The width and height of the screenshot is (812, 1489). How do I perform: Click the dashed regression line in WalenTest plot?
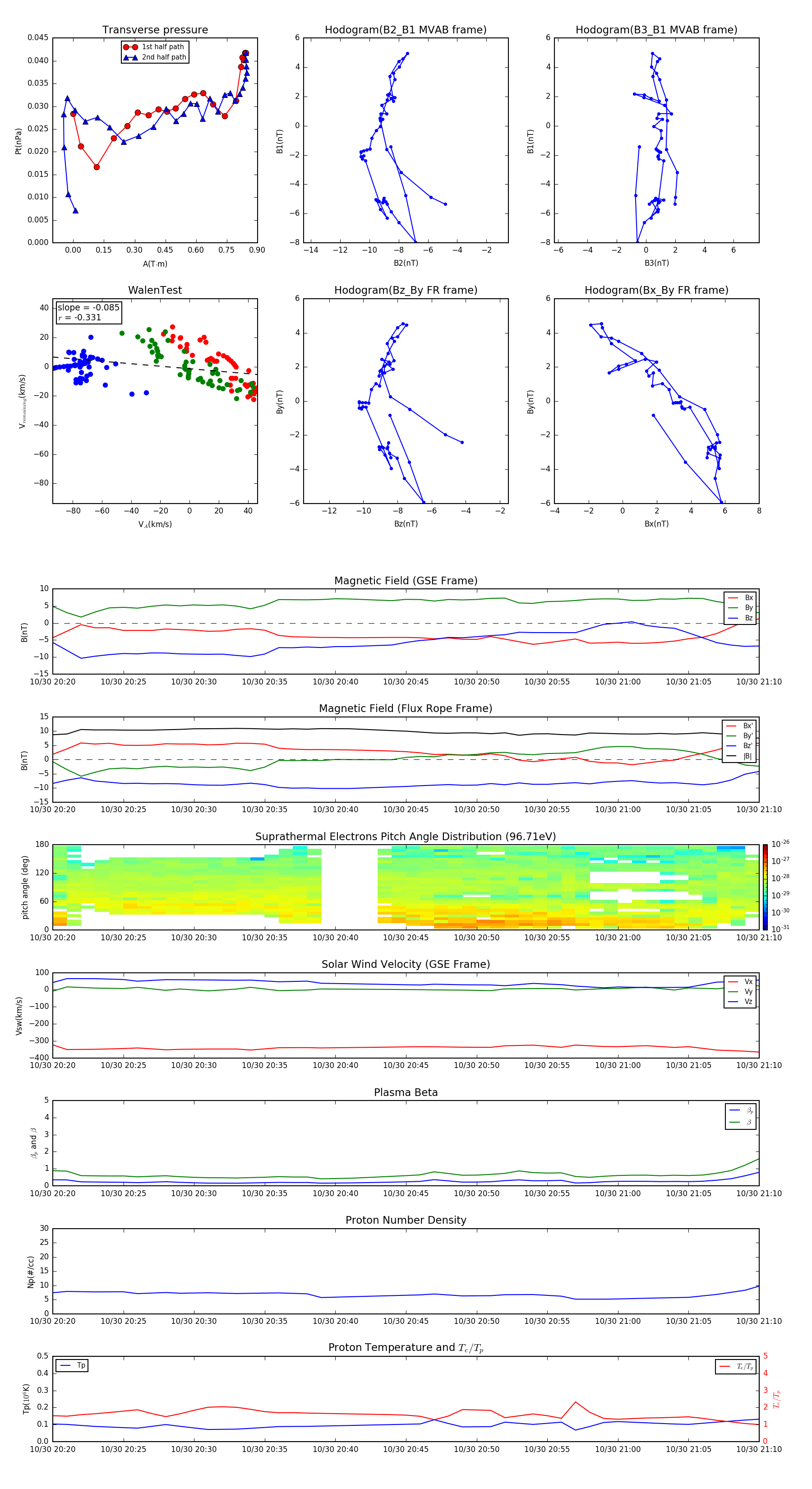tap(155, 365)
